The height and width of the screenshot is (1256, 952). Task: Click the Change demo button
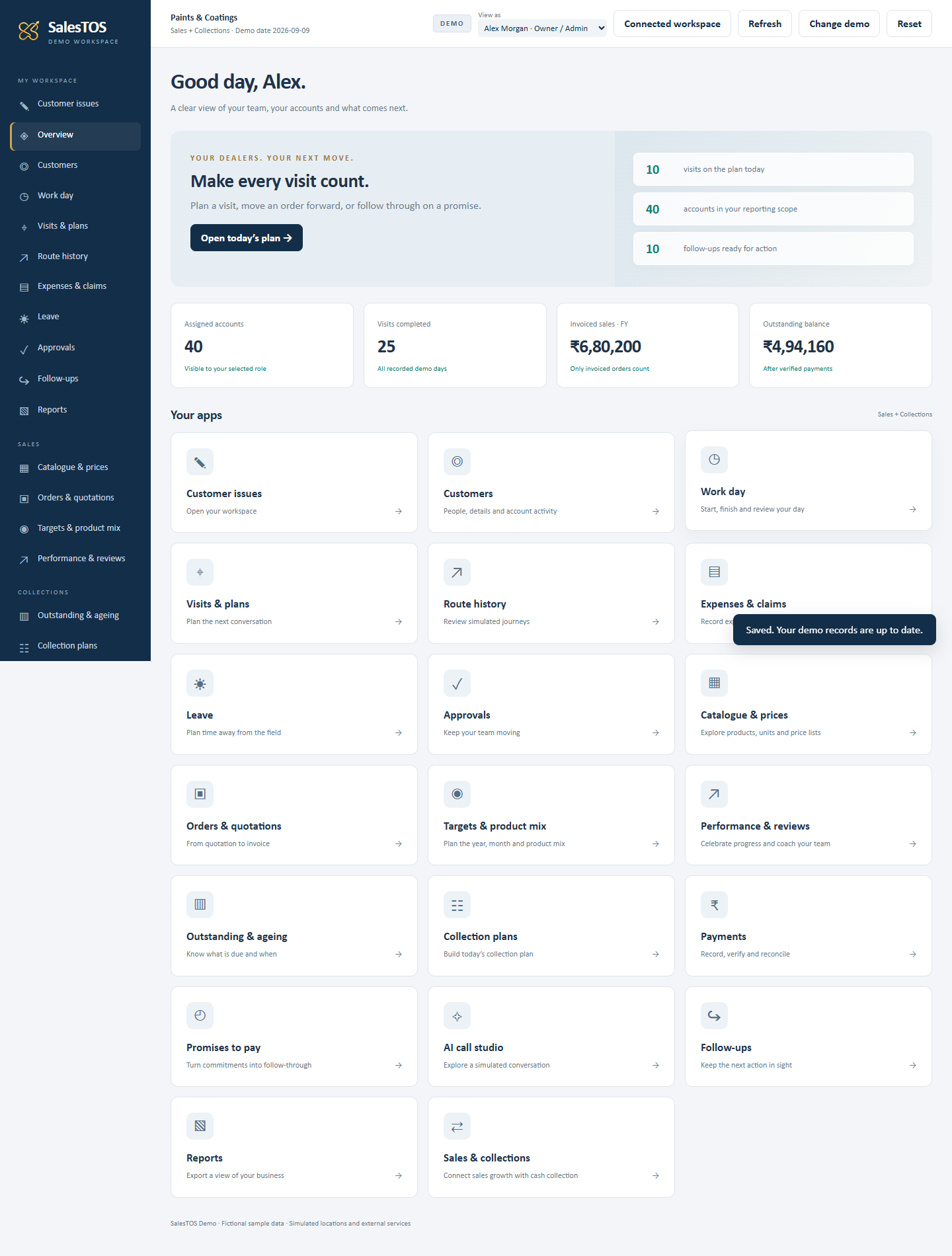pyautogui.click(x=839, y=24)
